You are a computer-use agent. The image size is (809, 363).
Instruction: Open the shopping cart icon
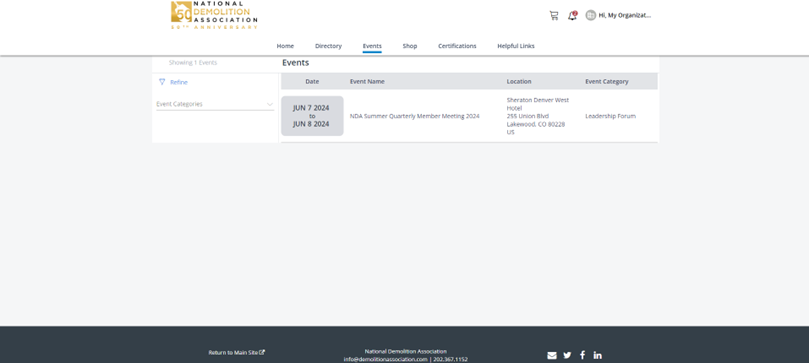(554, 15)
